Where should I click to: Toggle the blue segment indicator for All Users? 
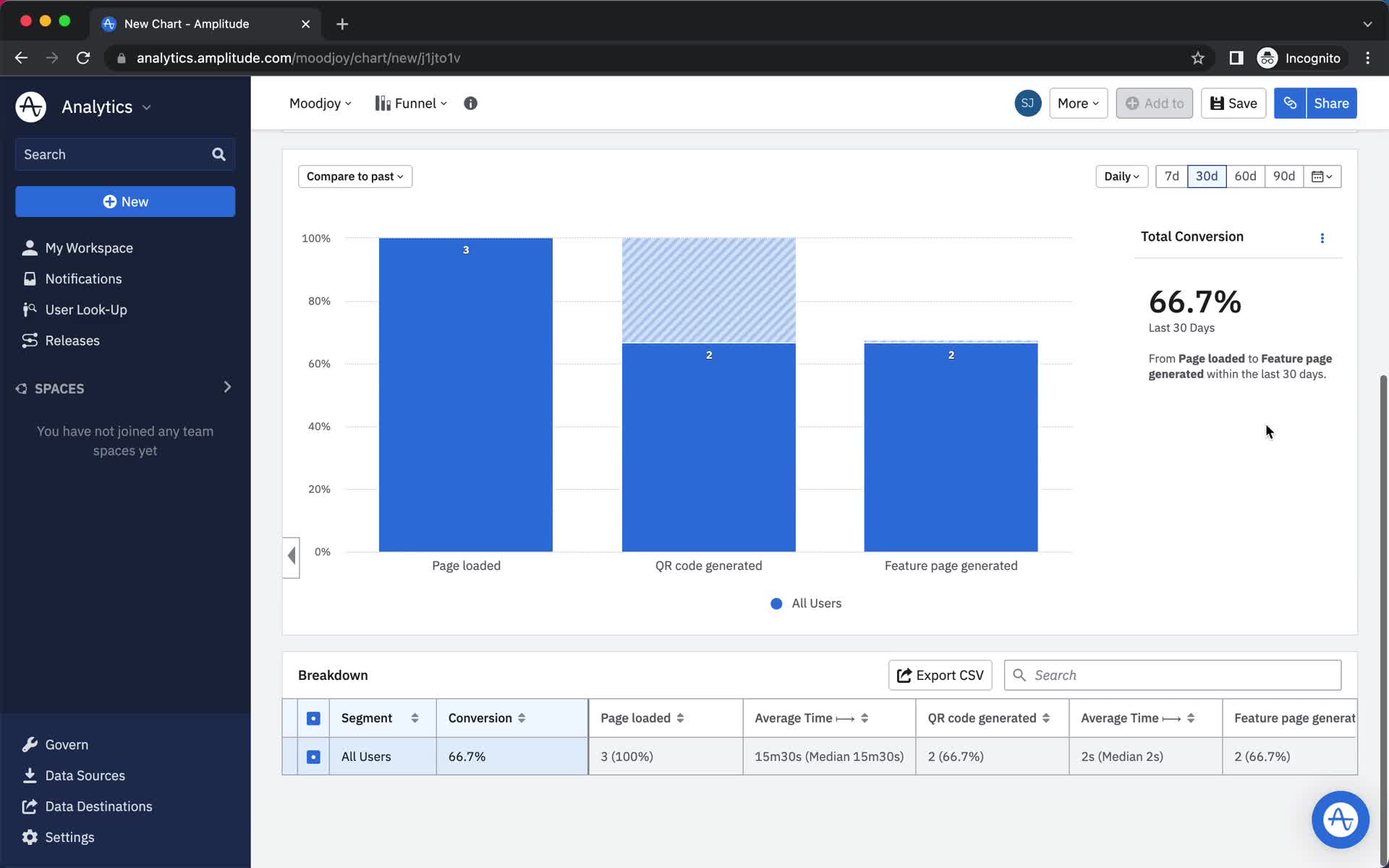tap(313, 756)
